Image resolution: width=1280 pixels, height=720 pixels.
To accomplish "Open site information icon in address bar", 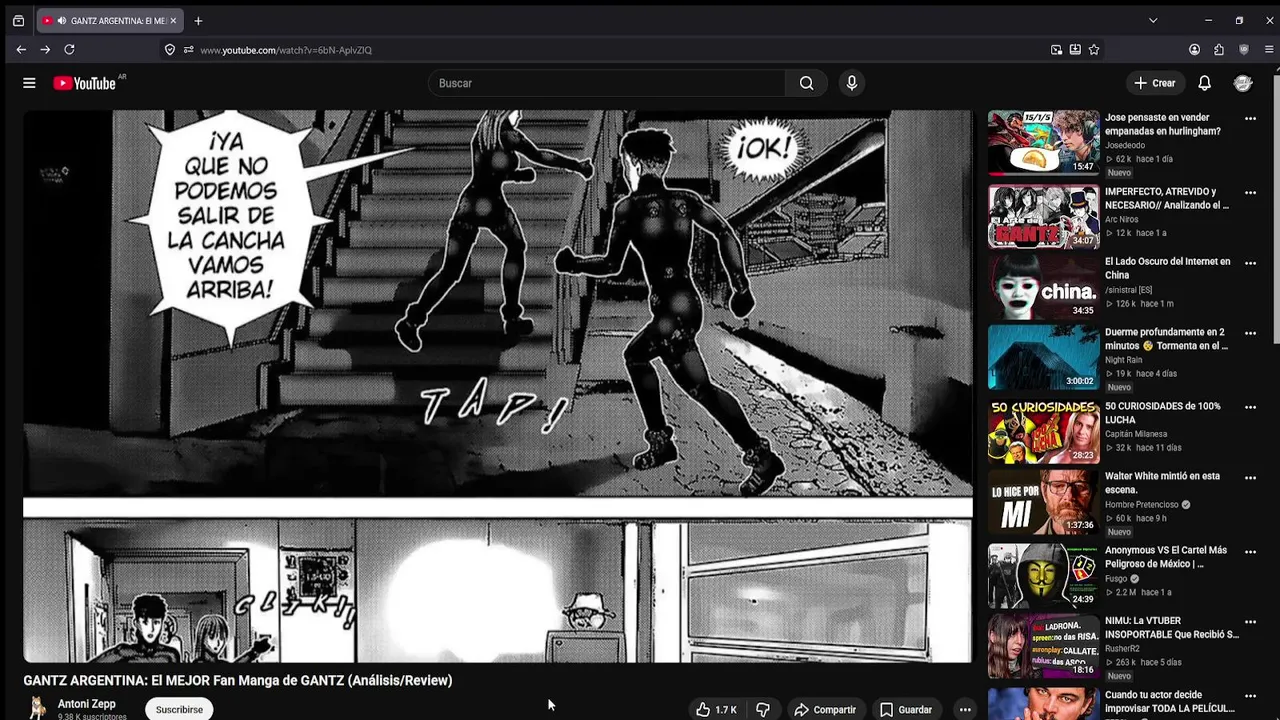I will point(188,50).
